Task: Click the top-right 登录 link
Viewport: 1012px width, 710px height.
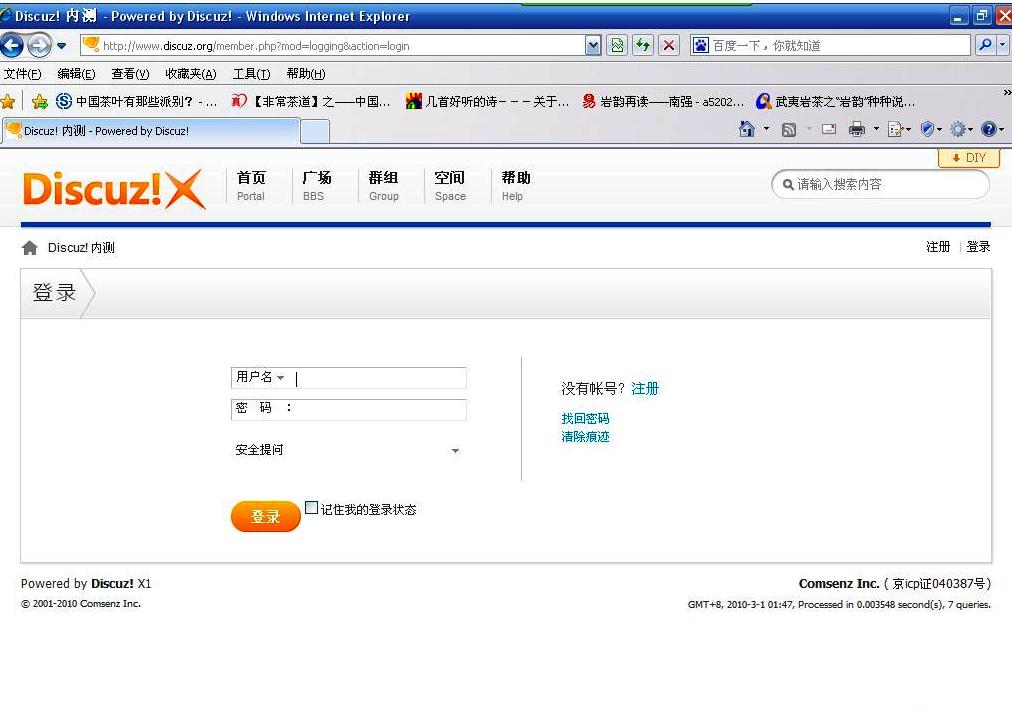Action: 978,247
